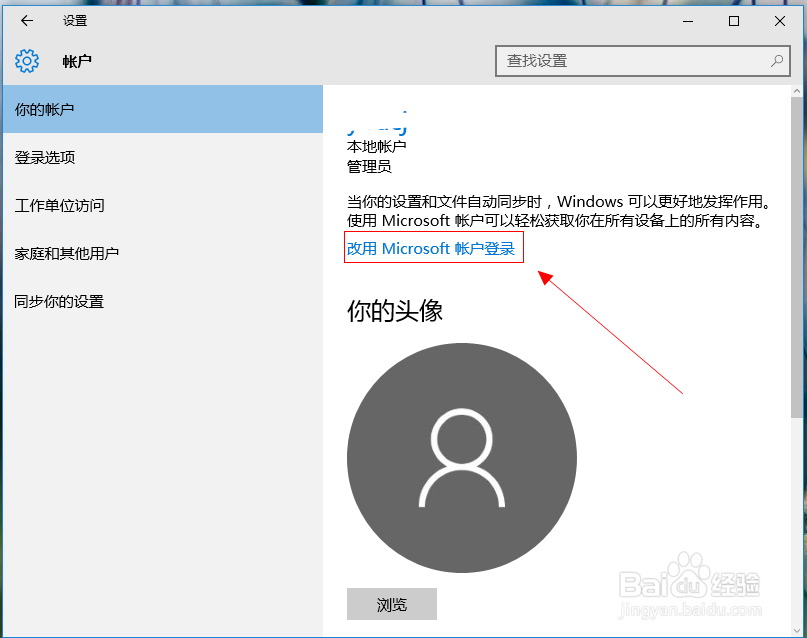Viewport: 807px width, 638px height.
Task: Click the 本地帐户 label
Action: tap(377, 147)
